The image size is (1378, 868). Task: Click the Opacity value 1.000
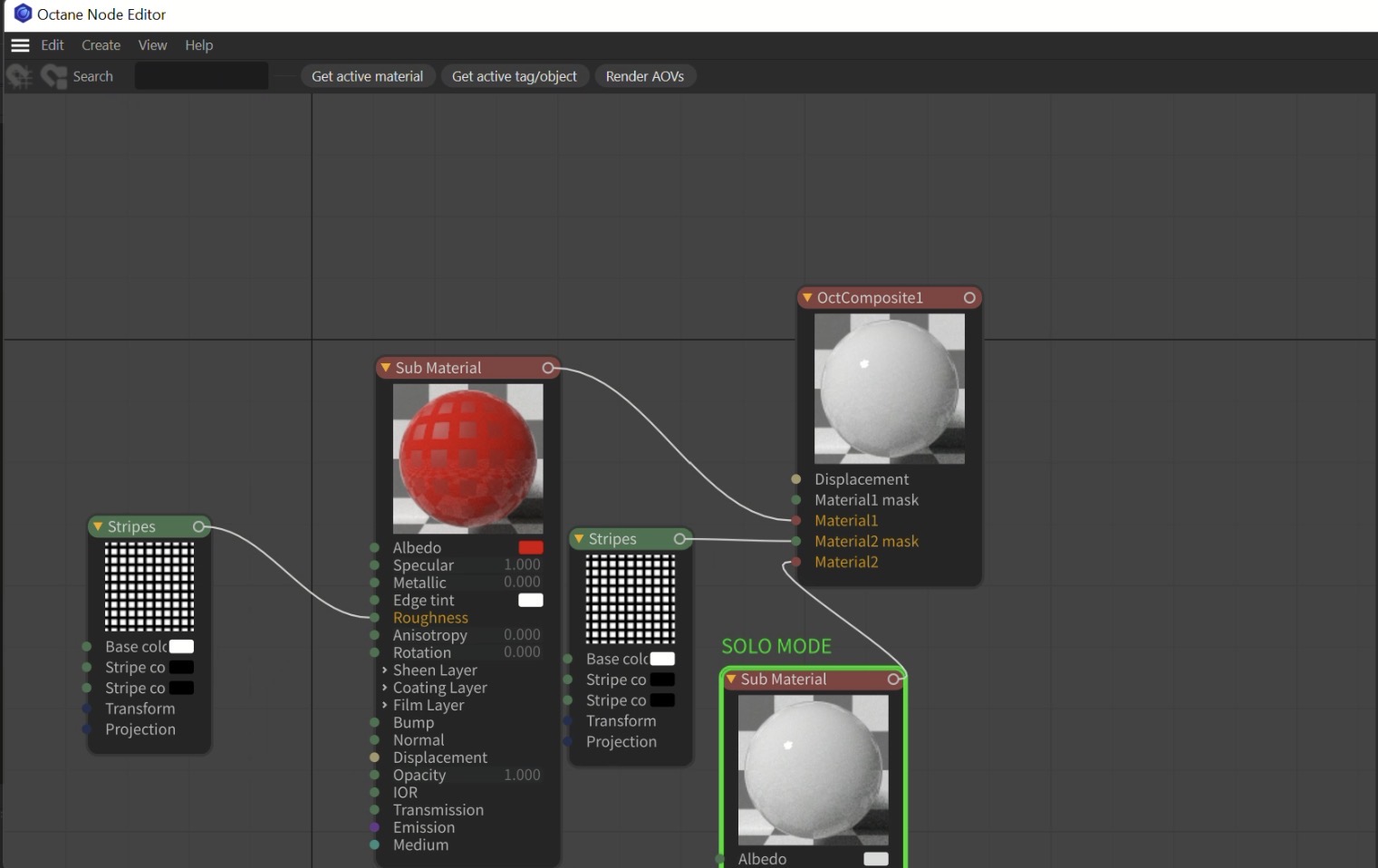tap(522, 775)
